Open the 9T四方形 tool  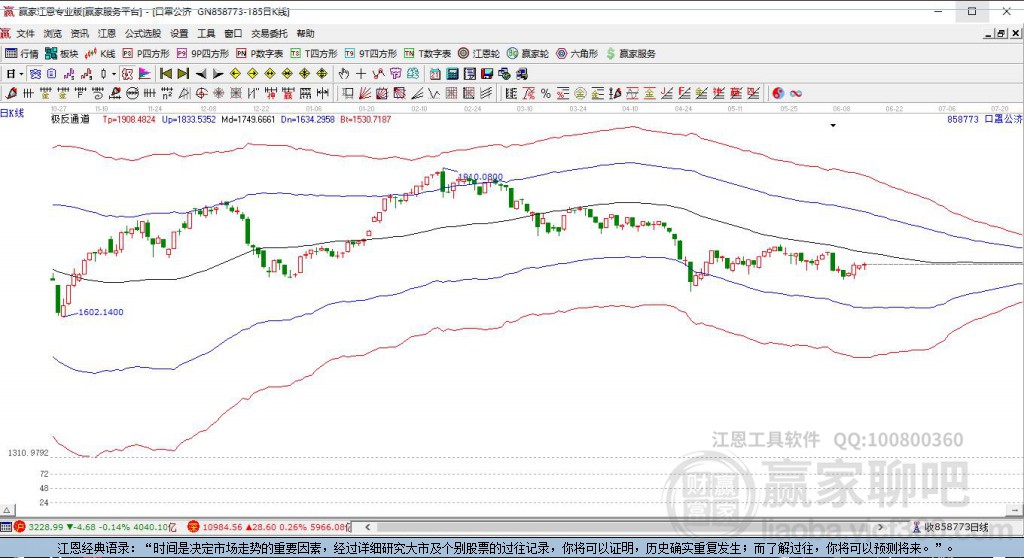point(370,54)
